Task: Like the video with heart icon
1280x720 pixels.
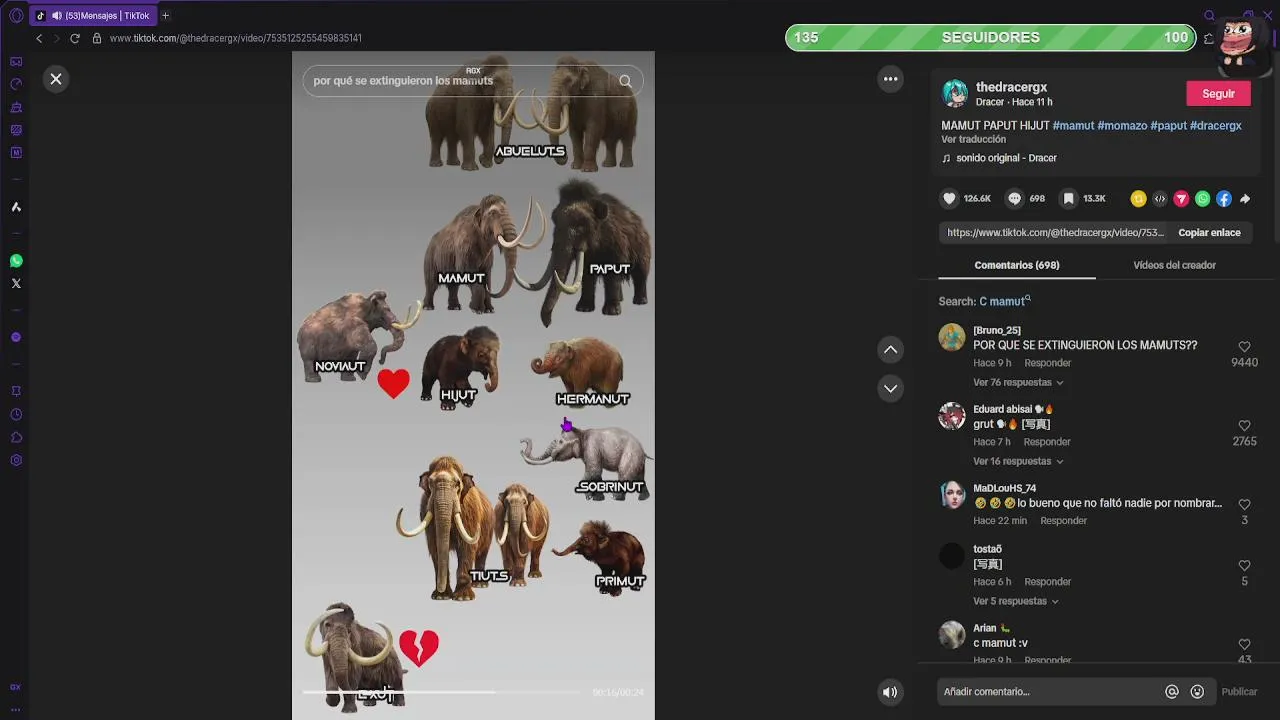Action: click(950, 199)
